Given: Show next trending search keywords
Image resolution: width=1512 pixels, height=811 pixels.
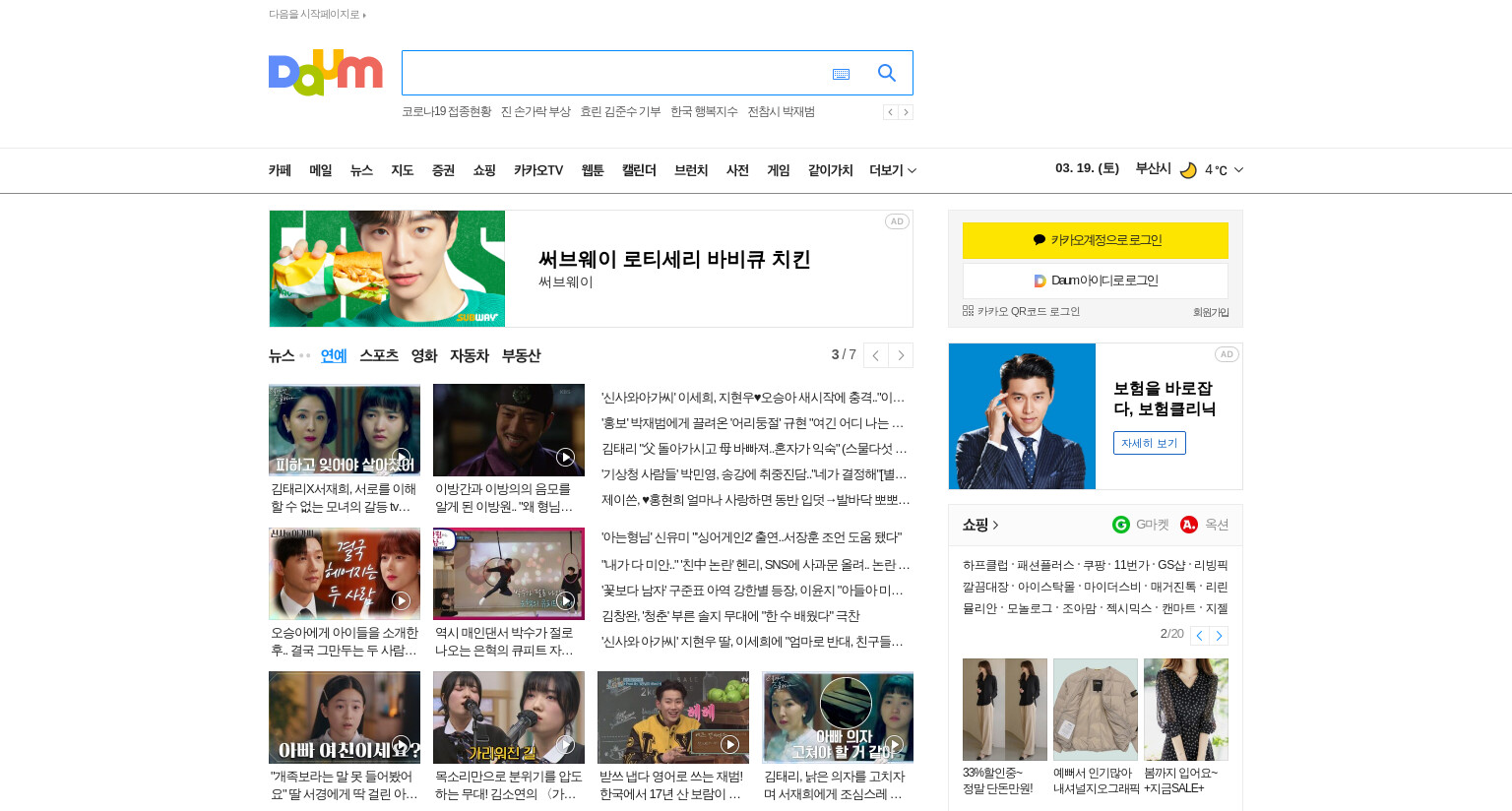Looking at the screenshot, I should click(x=906, y=112).
